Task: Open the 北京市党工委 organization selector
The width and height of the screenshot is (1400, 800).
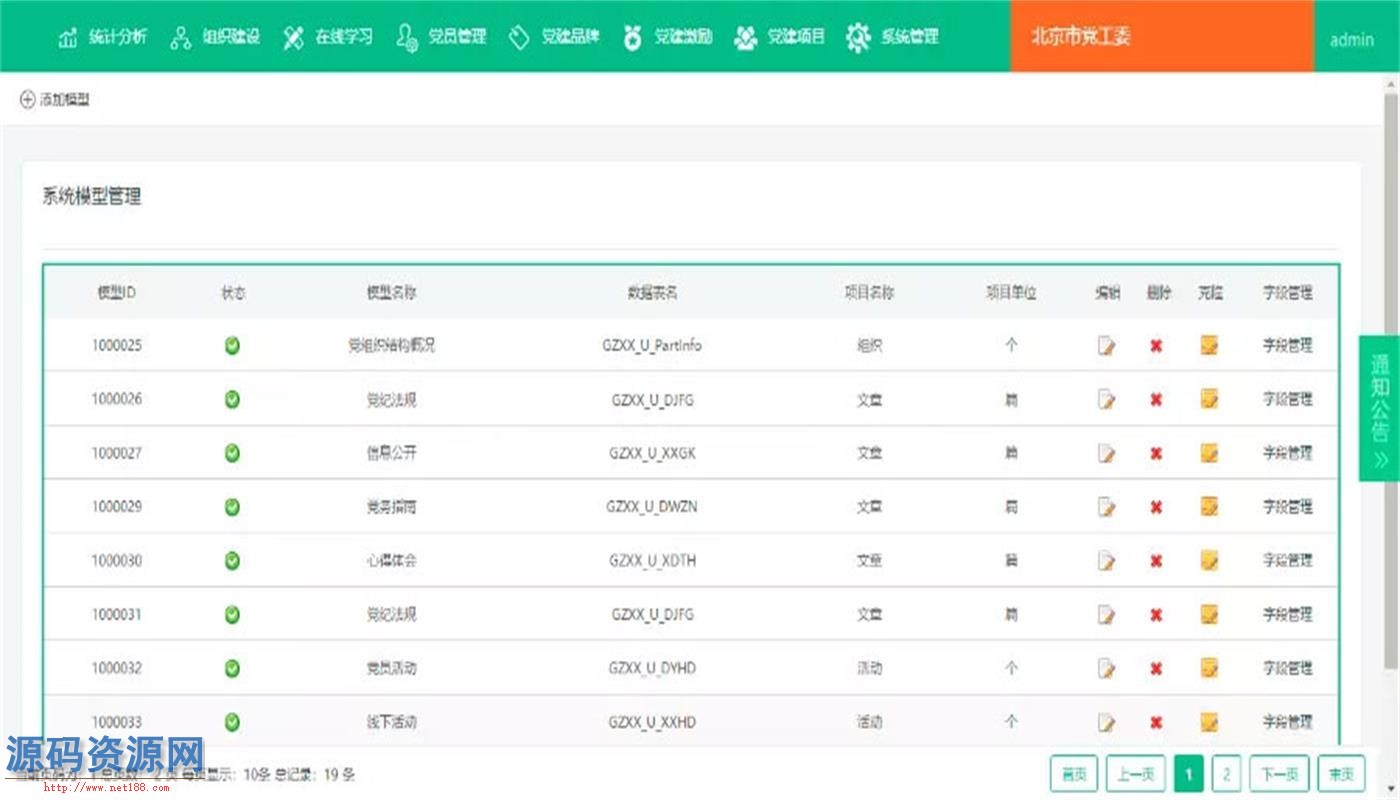Action: tap(1162, 36)
